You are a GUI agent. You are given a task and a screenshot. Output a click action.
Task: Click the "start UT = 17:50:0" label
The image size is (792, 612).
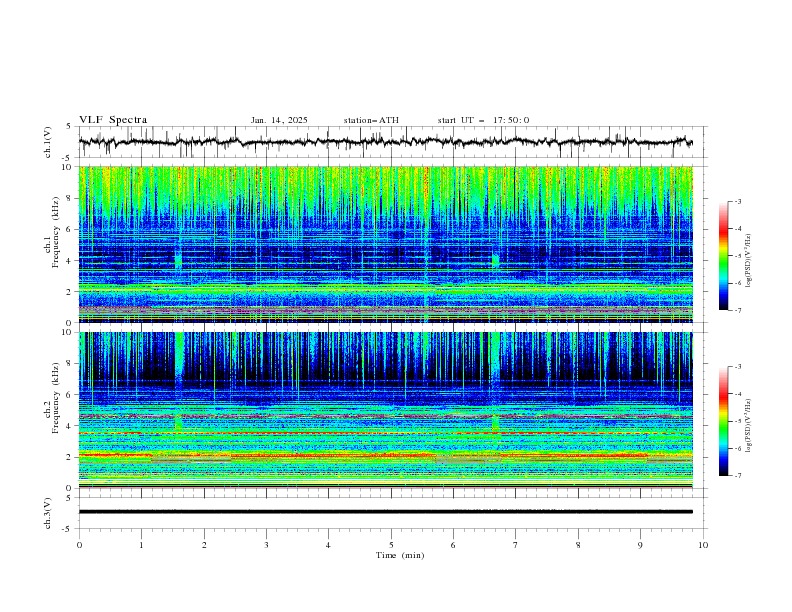click(x=483, y=120)
